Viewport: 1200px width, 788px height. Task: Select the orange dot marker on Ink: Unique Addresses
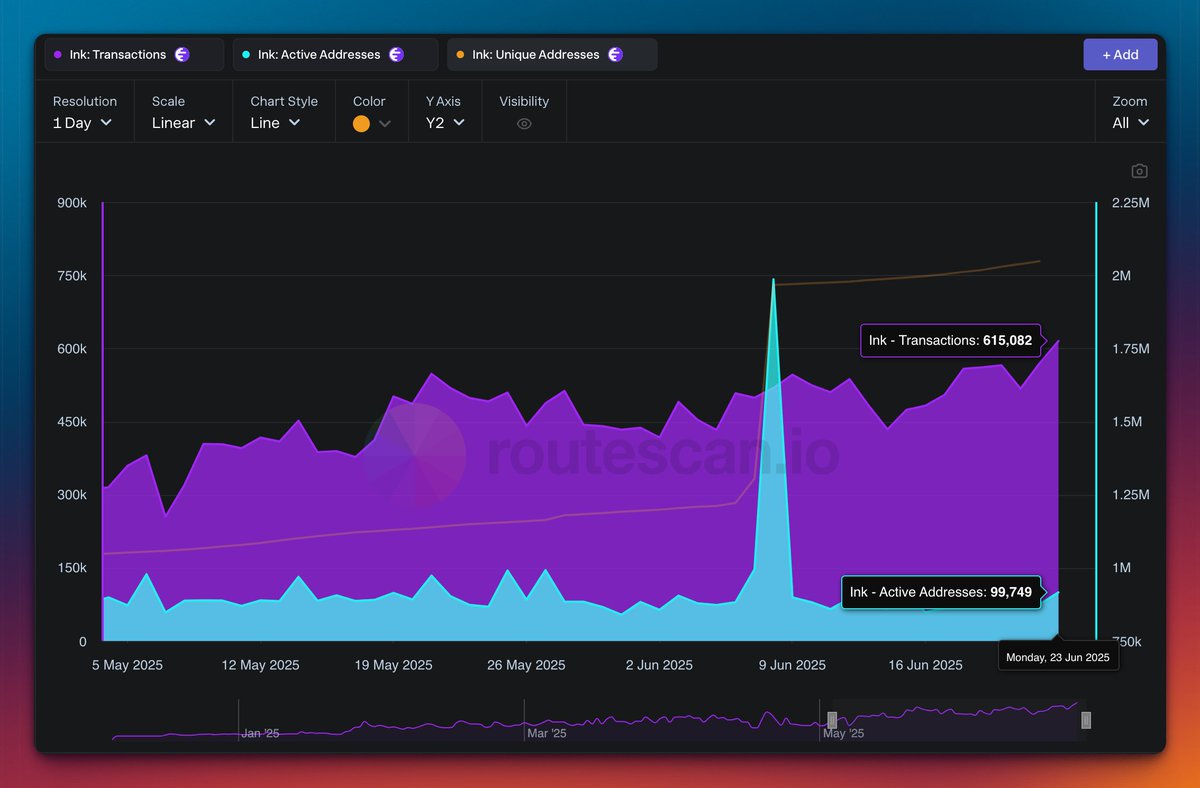point(460,54)
